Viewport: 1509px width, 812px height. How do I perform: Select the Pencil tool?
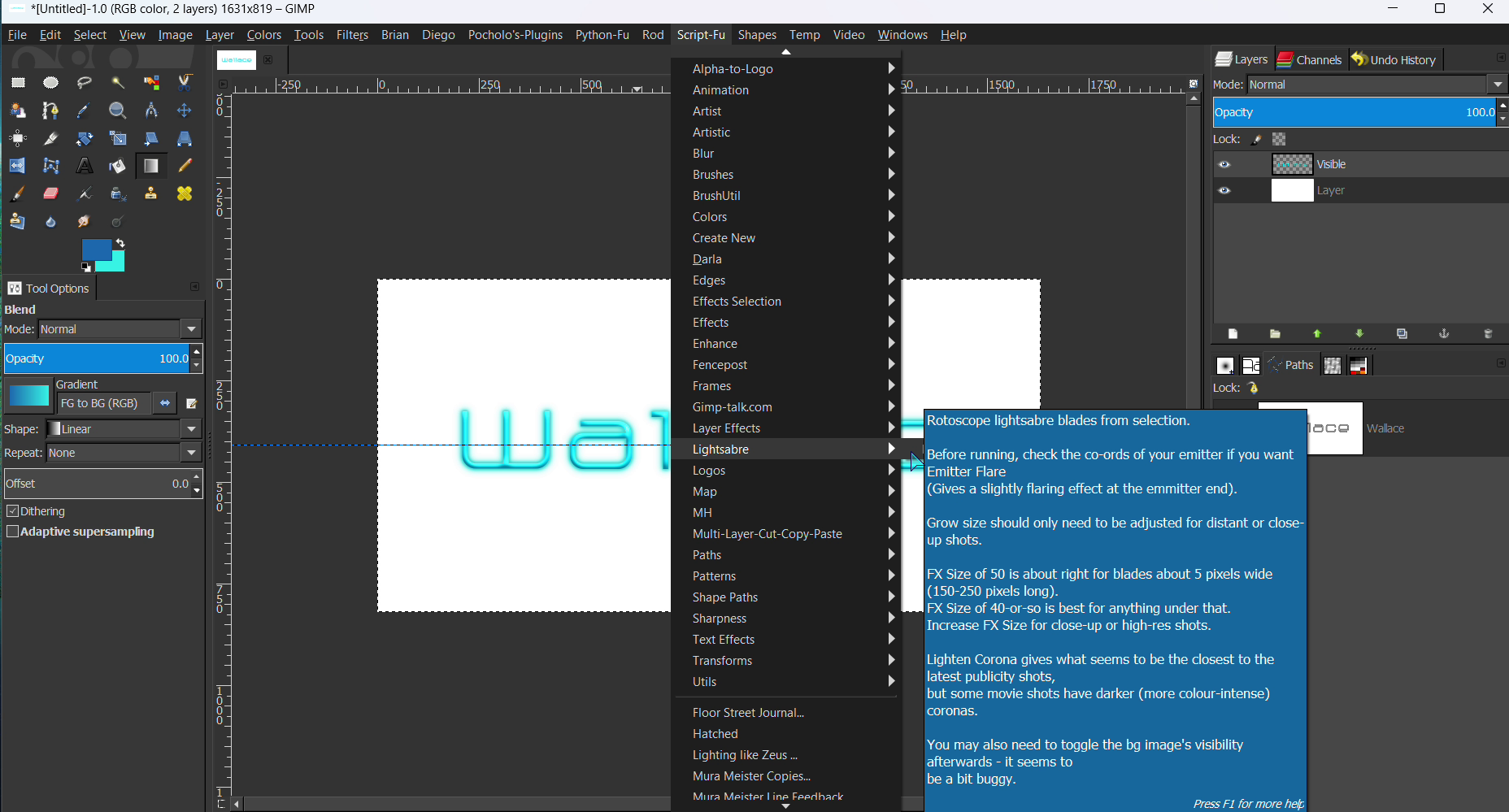185,166
